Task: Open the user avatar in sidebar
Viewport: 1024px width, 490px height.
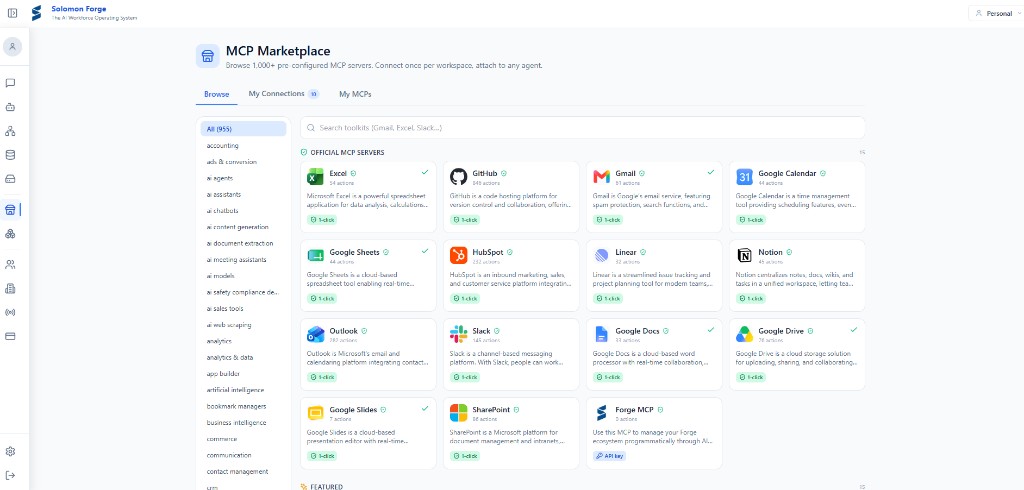Action: [x=12, y=47]
